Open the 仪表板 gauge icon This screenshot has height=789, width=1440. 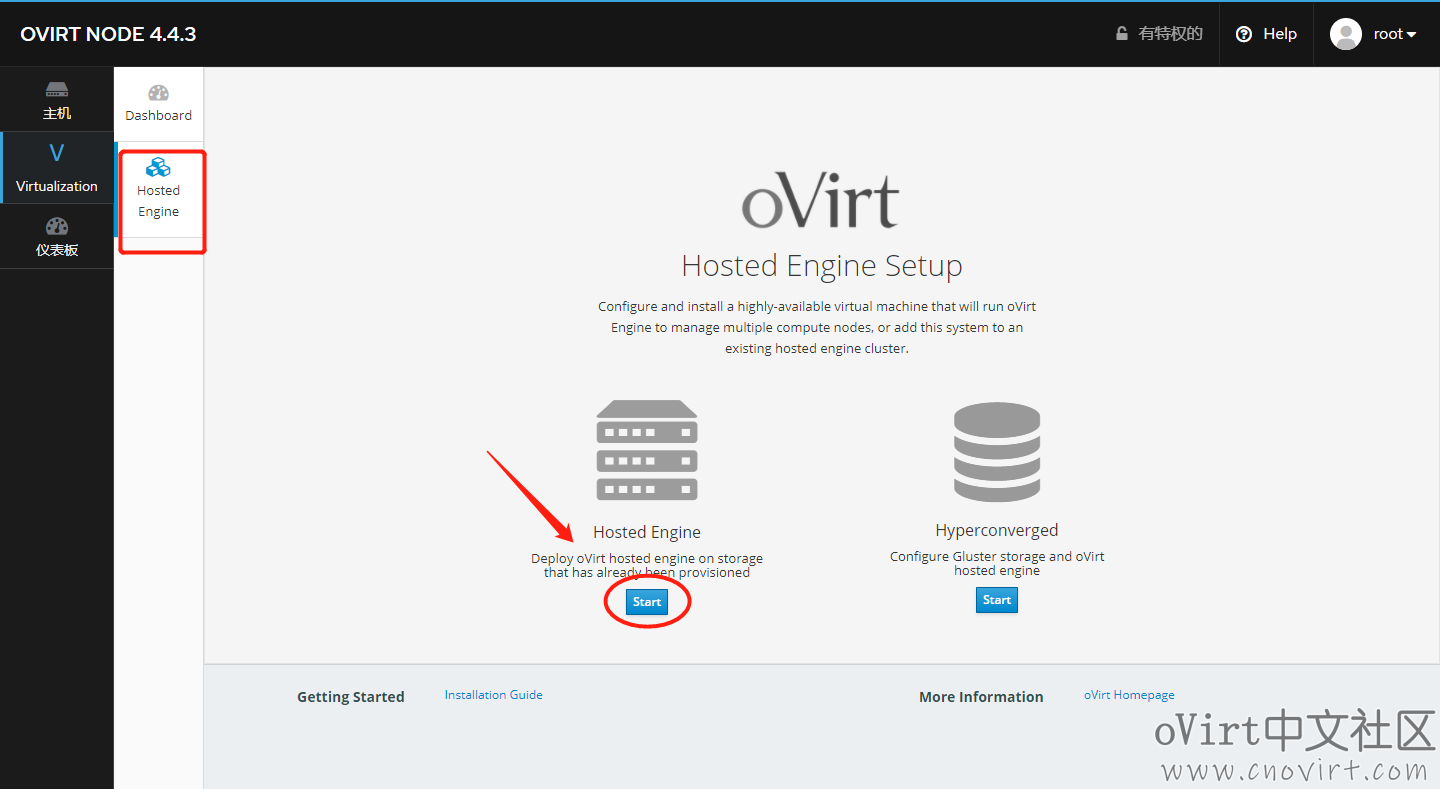click(x=57, y=226)
